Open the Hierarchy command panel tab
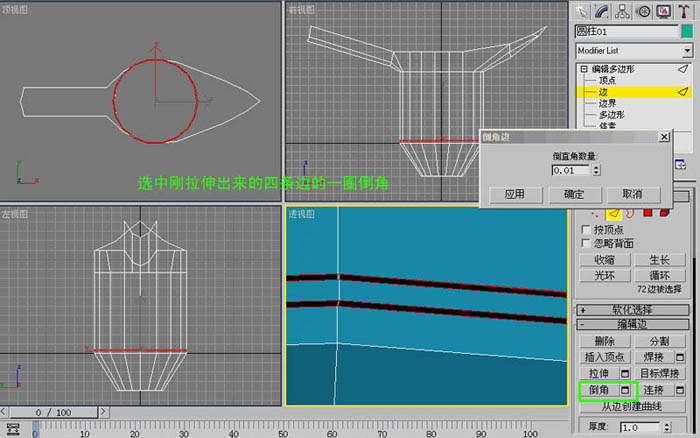Screen dimensions: 700x438 tap(622, 11)
